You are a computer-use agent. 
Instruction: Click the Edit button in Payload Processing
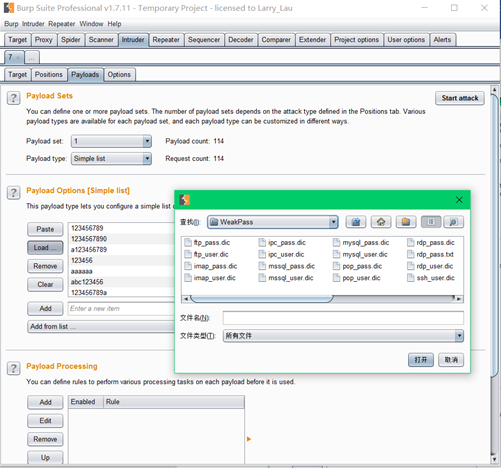click(x=45, y=421)
